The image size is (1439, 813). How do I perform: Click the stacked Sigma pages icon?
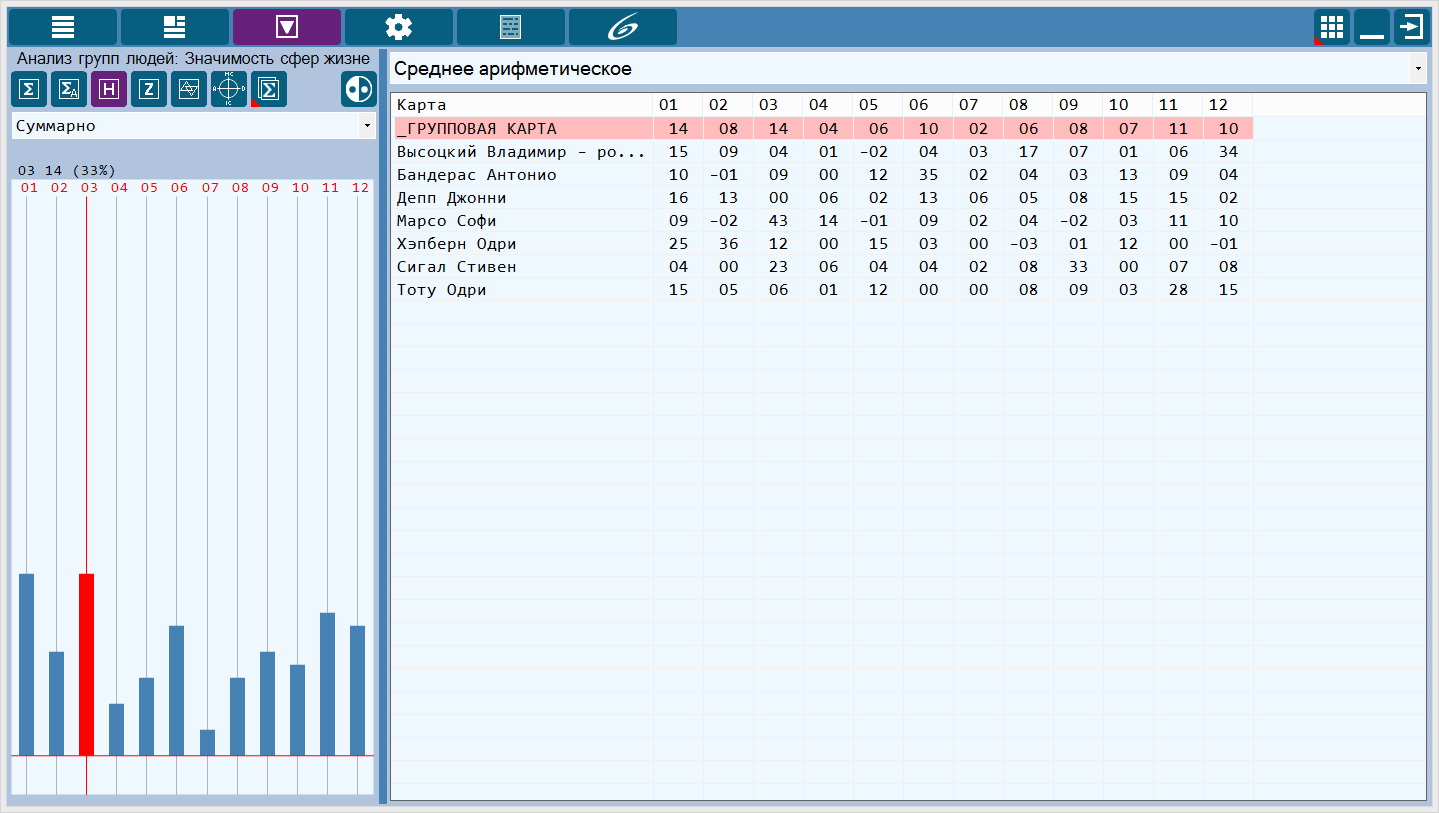click(x=269, y=89)
